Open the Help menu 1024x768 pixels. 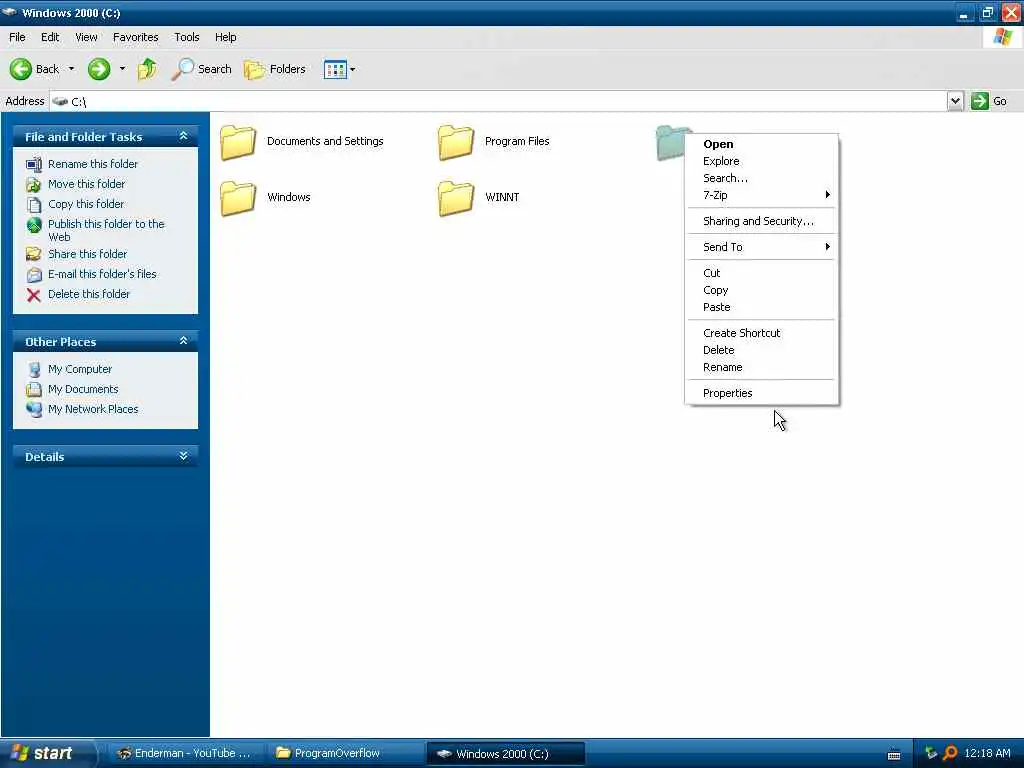(x=225, y=37)
